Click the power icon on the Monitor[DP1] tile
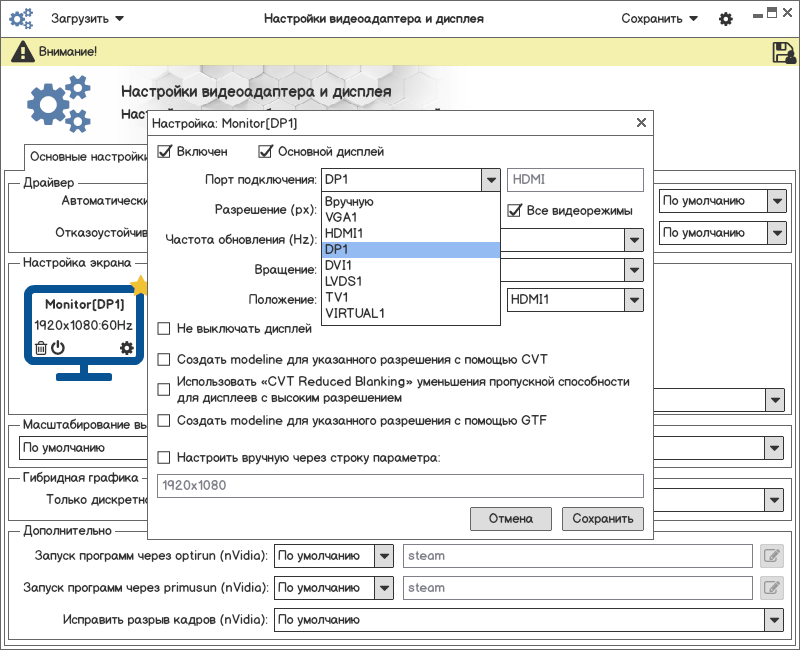This screenshot has height=650, width=800. [58, 348]
